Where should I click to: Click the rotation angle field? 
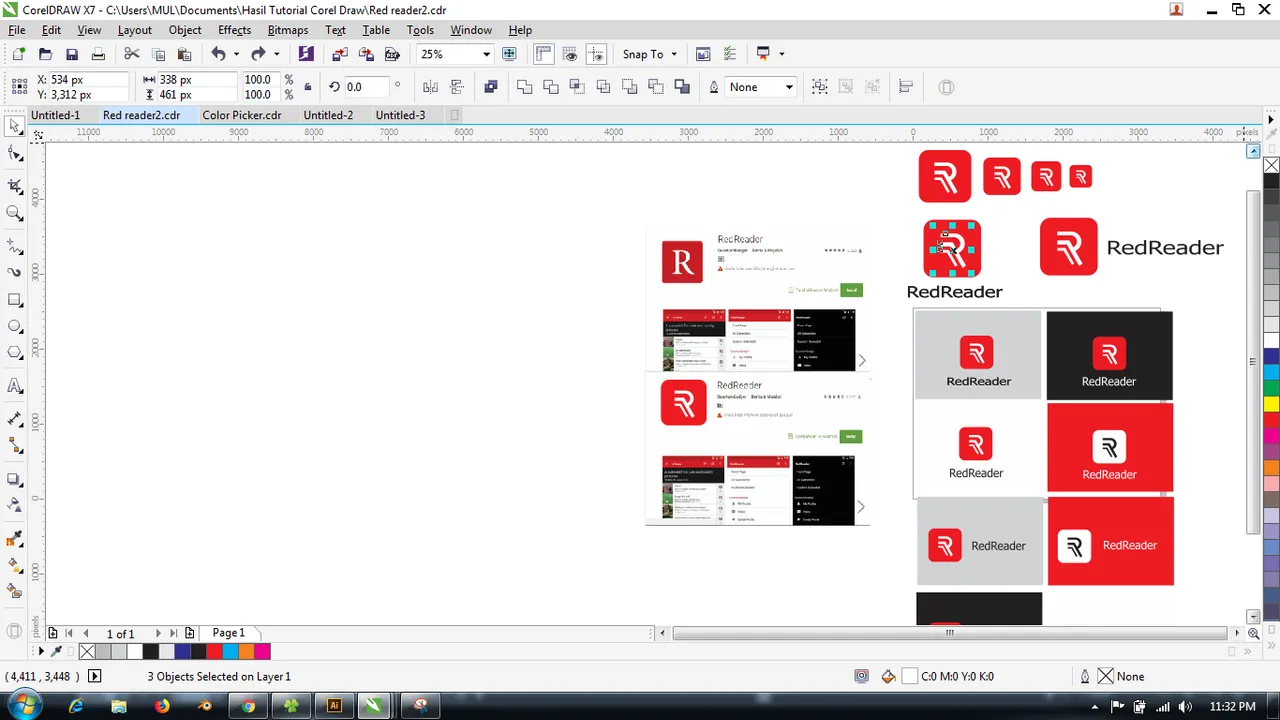click(x=366, y=87)
